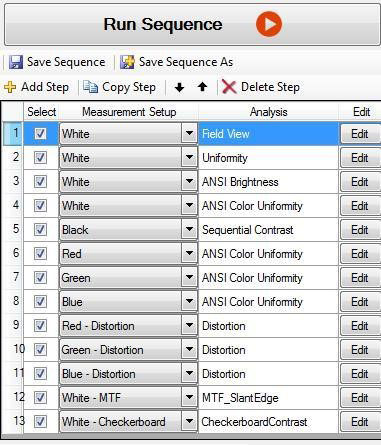This screenshot has width=381, height=445.
Task: Disable the checkbox for step 13 Checkerboard
Action: [x=40, y=422]
